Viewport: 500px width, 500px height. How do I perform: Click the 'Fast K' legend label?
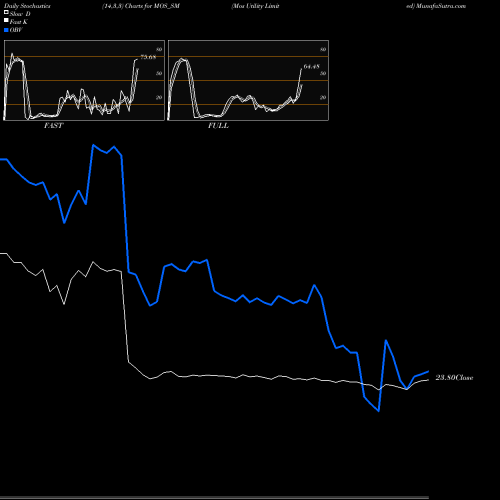[19, 22]
